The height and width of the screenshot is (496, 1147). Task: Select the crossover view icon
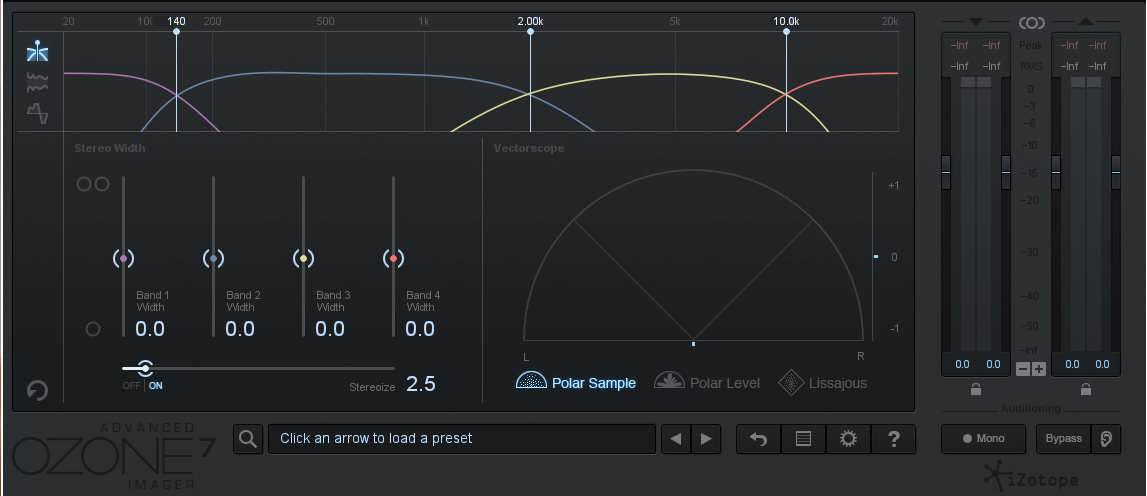pyautogui.click(x=37, y=51)
